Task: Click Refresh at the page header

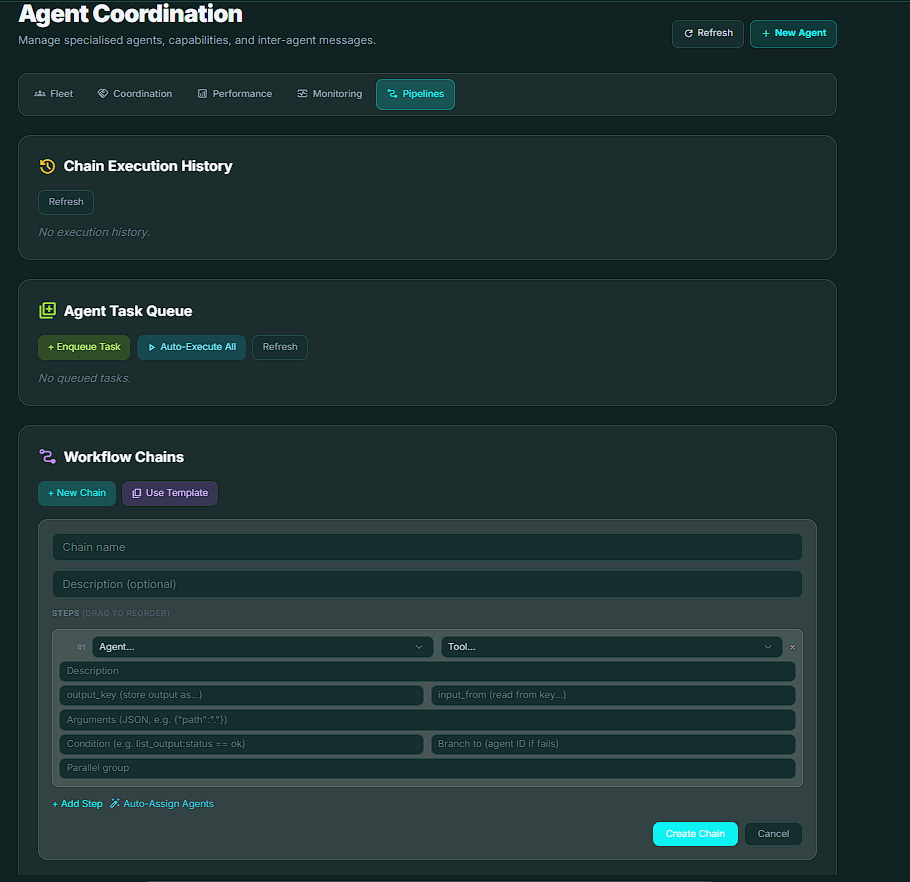Action: tap(707, 33)
